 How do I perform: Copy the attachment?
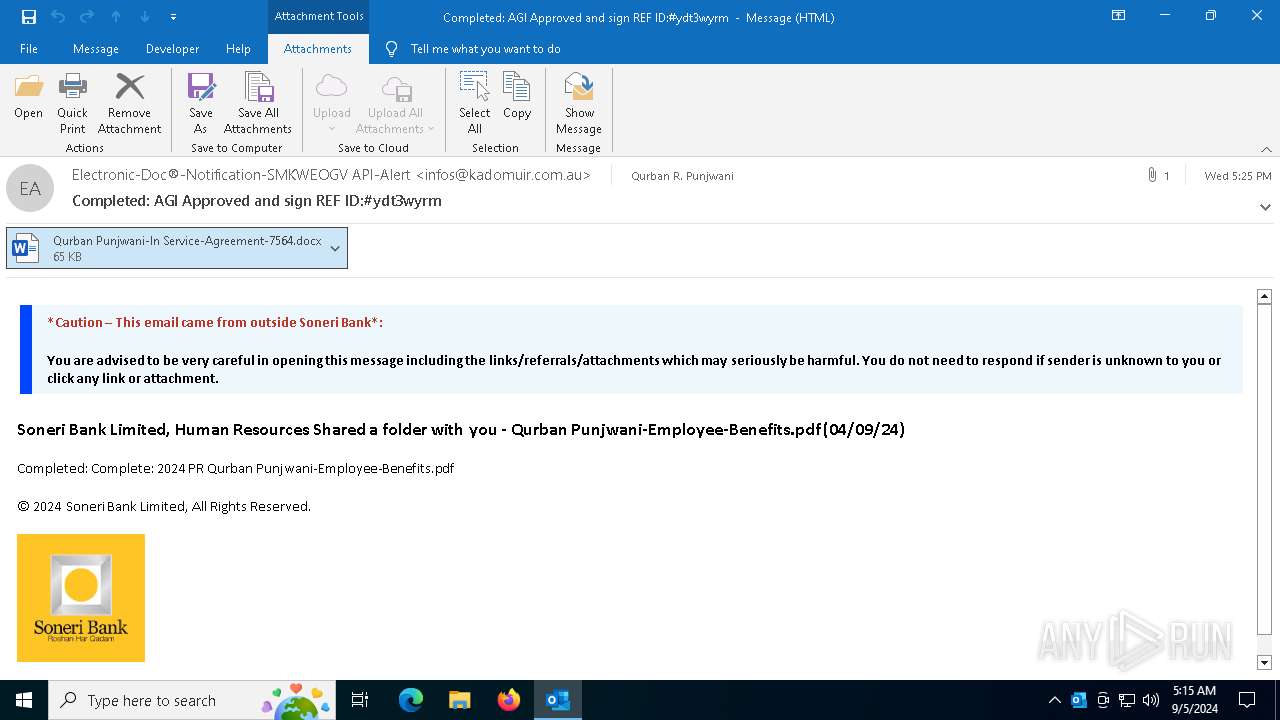coord(517,96)
